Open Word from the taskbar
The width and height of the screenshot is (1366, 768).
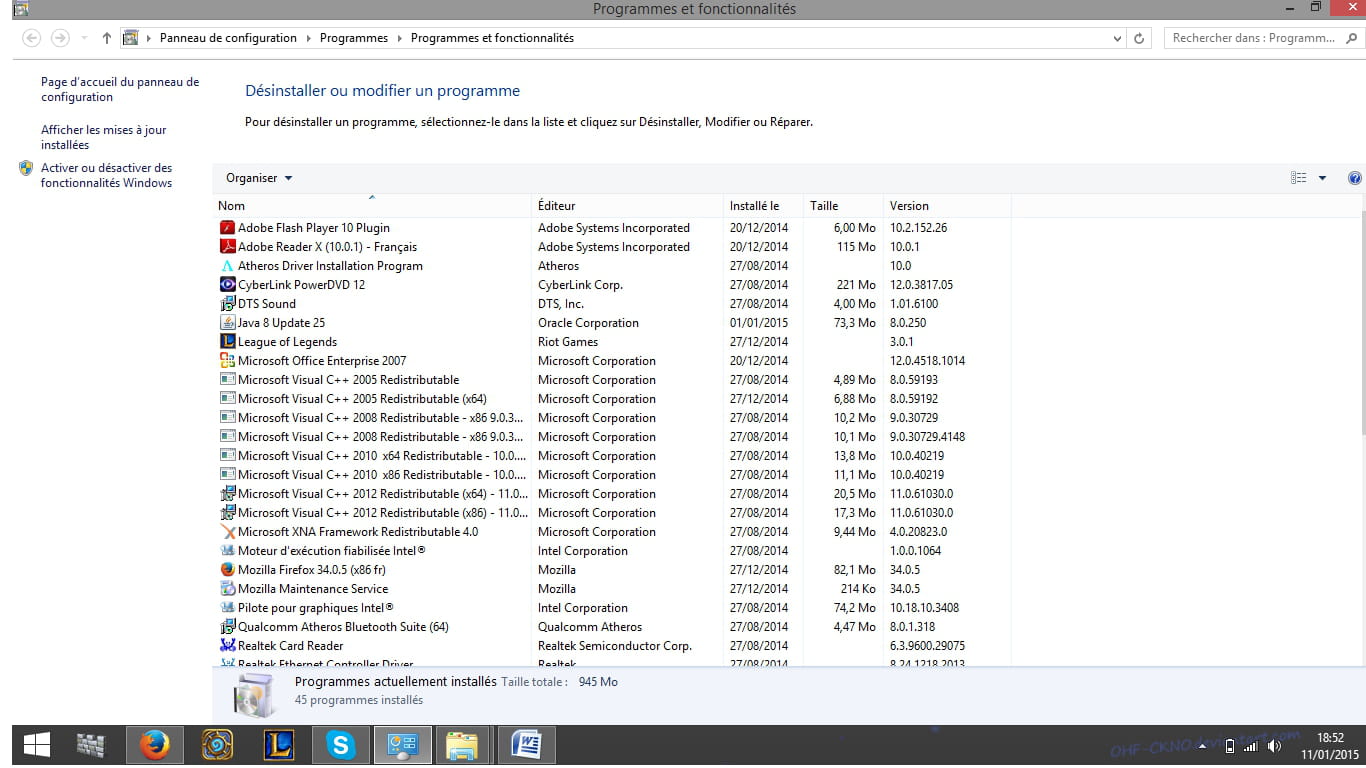[x=526, y=745]
